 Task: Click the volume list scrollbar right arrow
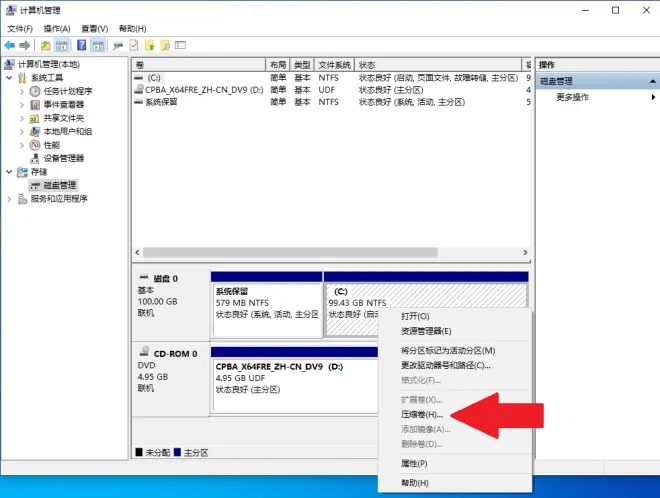[x=525, y=252]
